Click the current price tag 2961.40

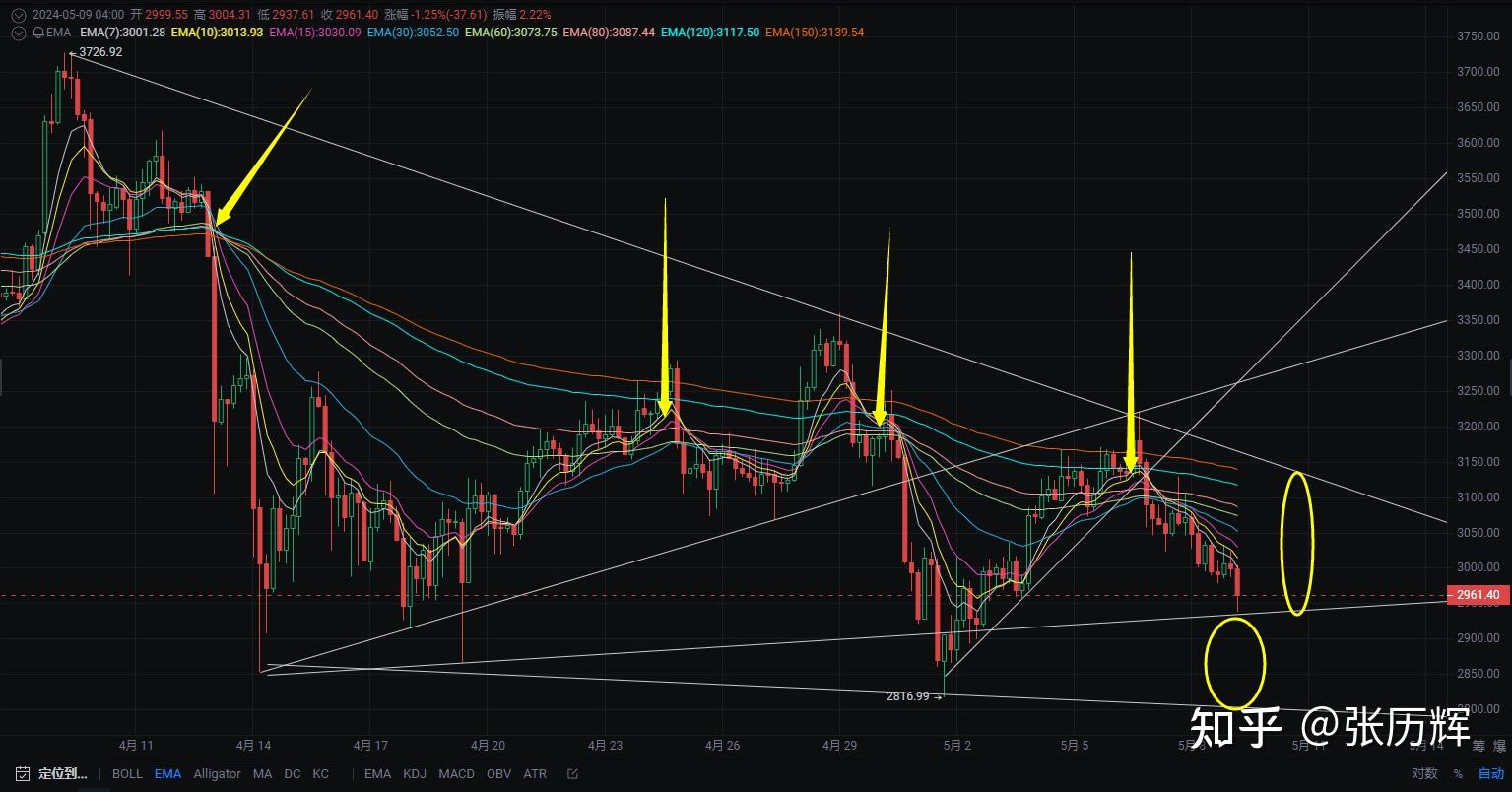pyautogui.click(x=1478, y=595)
